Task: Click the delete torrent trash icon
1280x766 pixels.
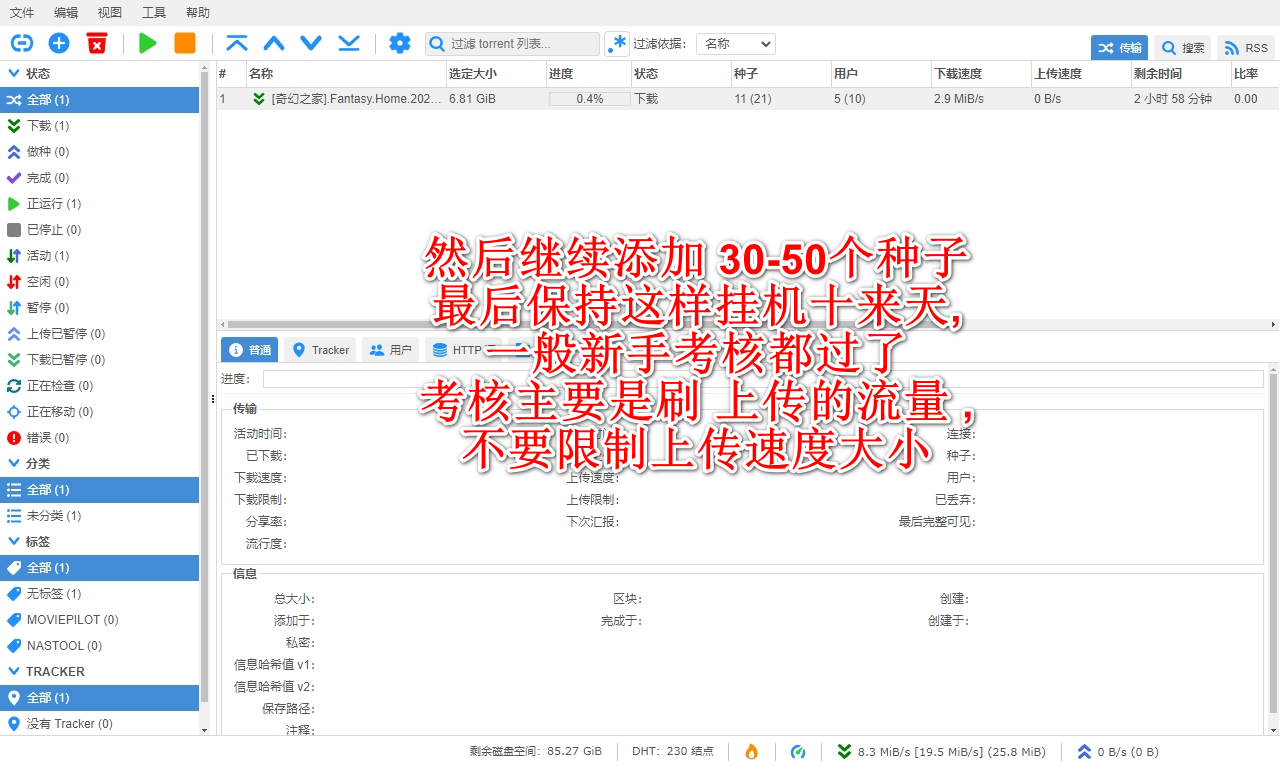Action: point(96,43)
